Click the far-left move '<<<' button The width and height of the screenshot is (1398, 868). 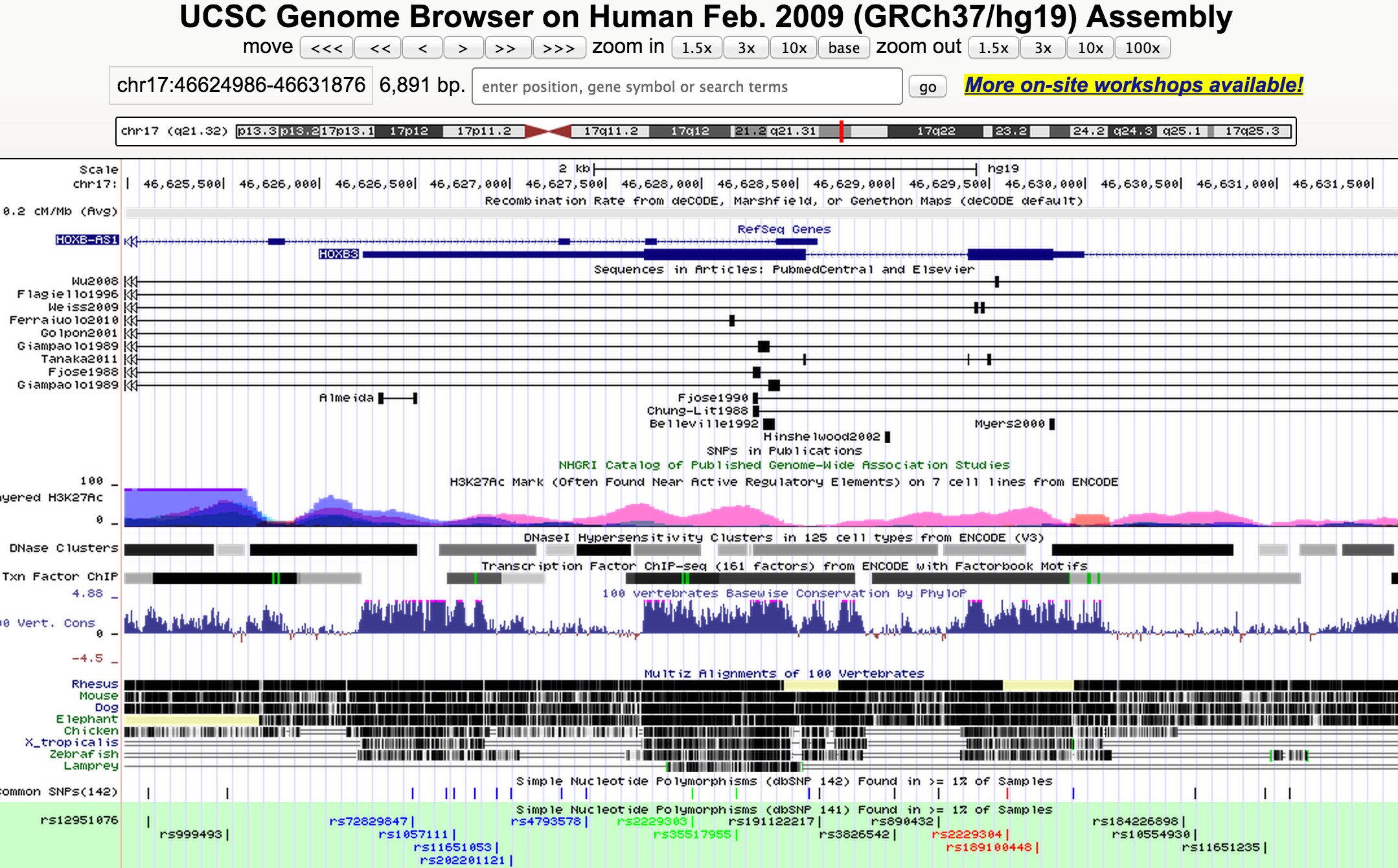pyautogui.click(x=327, y=48)
